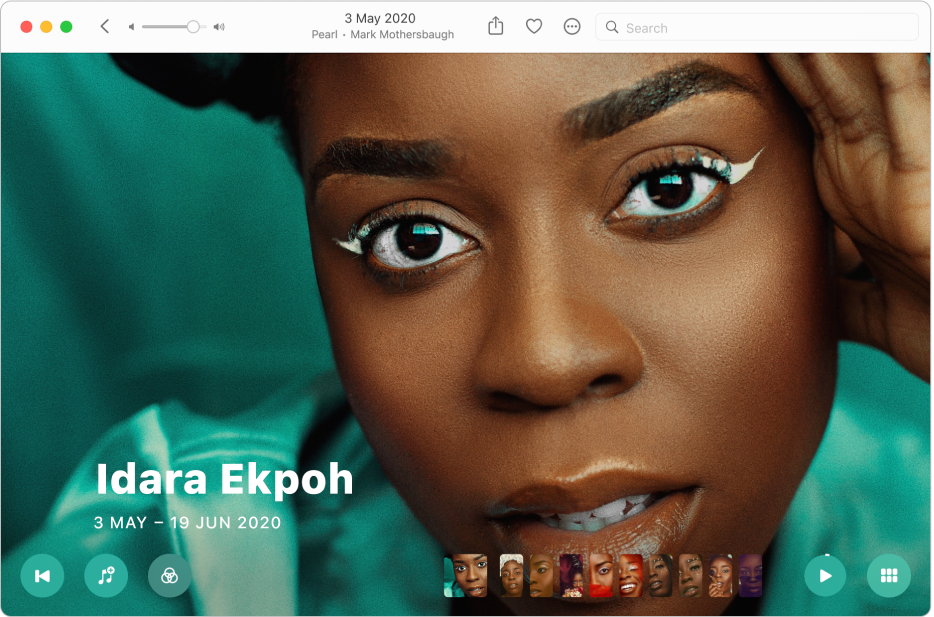Restart the memory from the beginning
Screen dimensions: 934x617
coord(42,575)
